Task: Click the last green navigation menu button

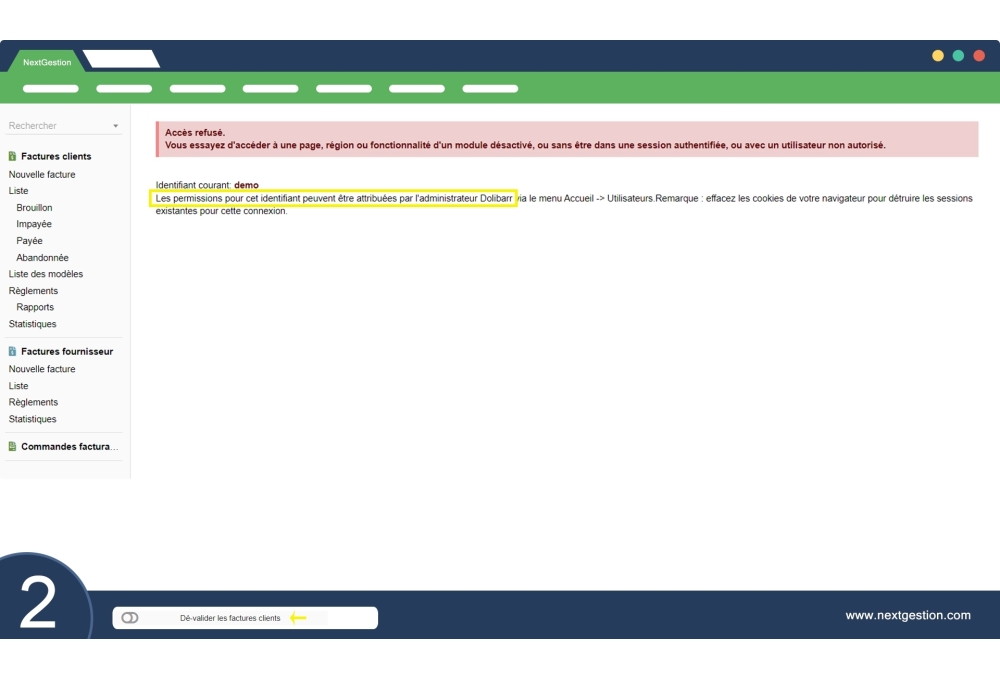Action: pos(489,88)
